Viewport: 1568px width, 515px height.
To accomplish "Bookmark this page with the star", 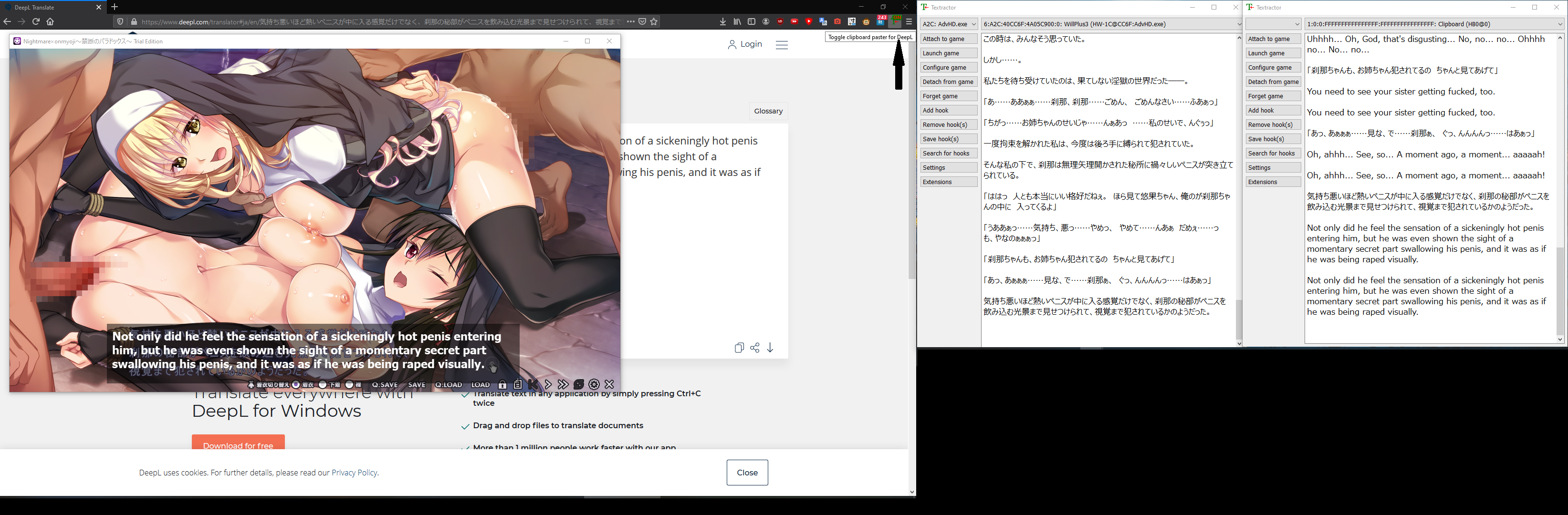I will coord(654,21).
